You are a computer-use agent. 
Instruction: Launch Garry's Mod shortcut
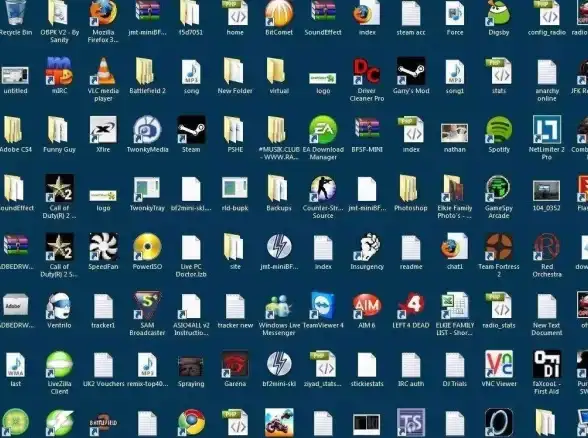coord(411,71)
